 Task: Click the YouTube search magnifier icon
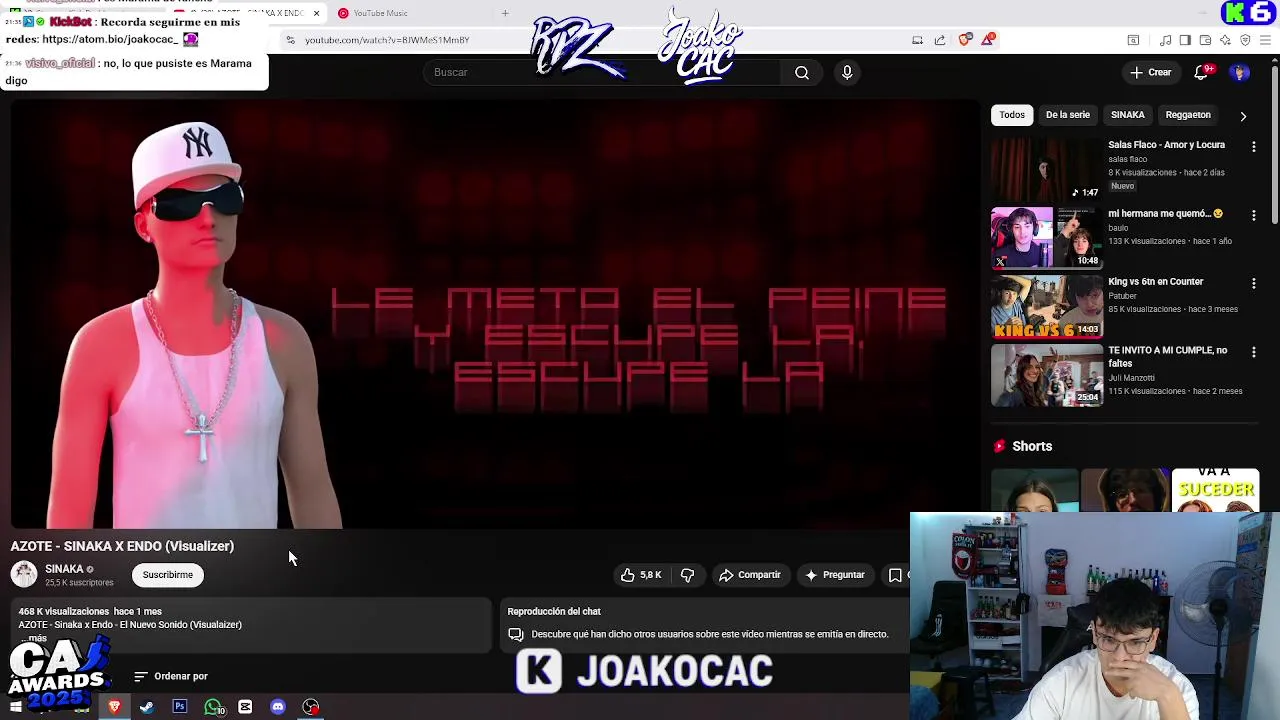[802, 72]
